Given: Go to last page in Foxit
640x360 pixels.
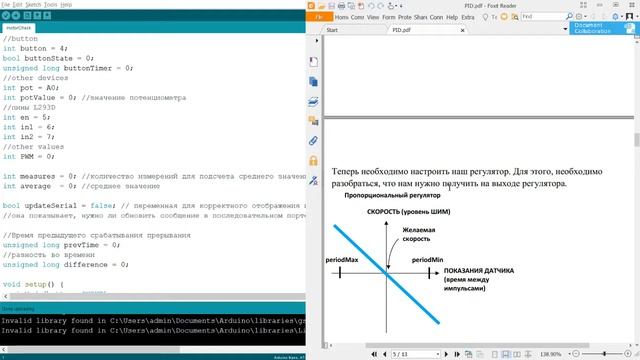Looking at the screenshot, I should click(x=457, y=354).
